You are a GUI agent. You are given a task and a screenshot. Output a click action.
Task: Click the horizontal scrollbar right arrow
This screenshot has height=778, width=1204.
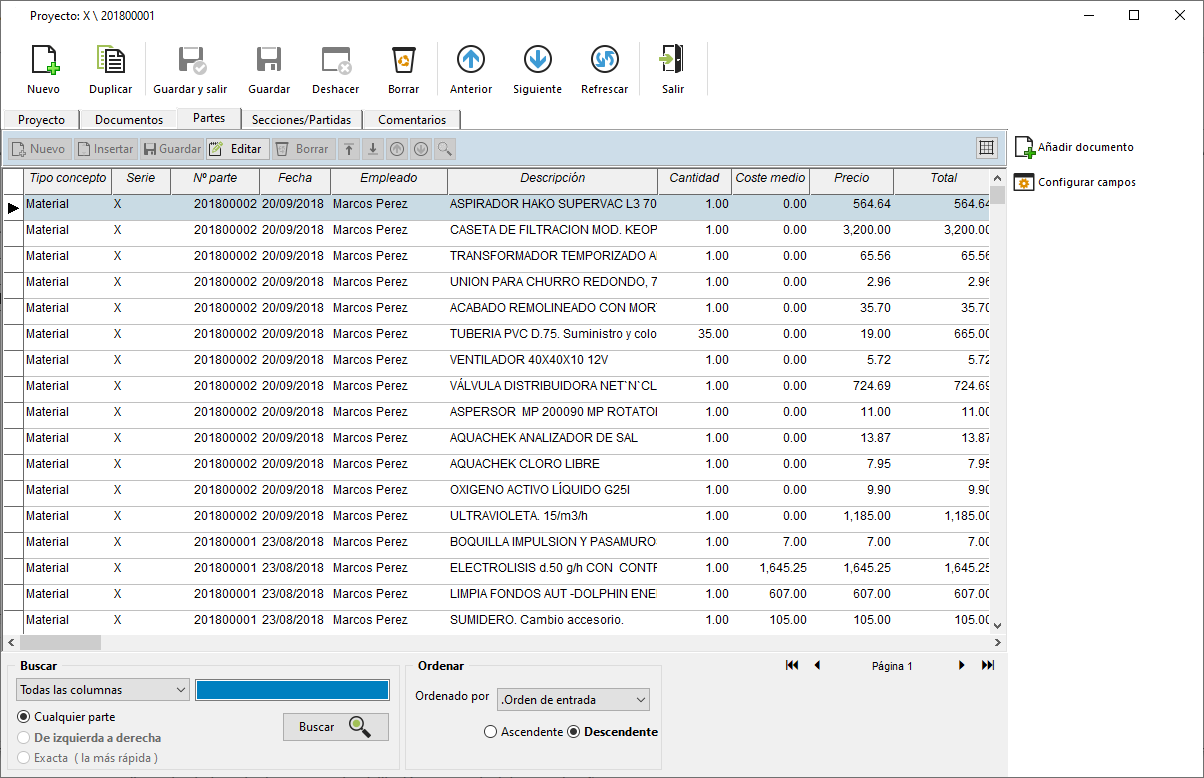click(x=996, y=643)
